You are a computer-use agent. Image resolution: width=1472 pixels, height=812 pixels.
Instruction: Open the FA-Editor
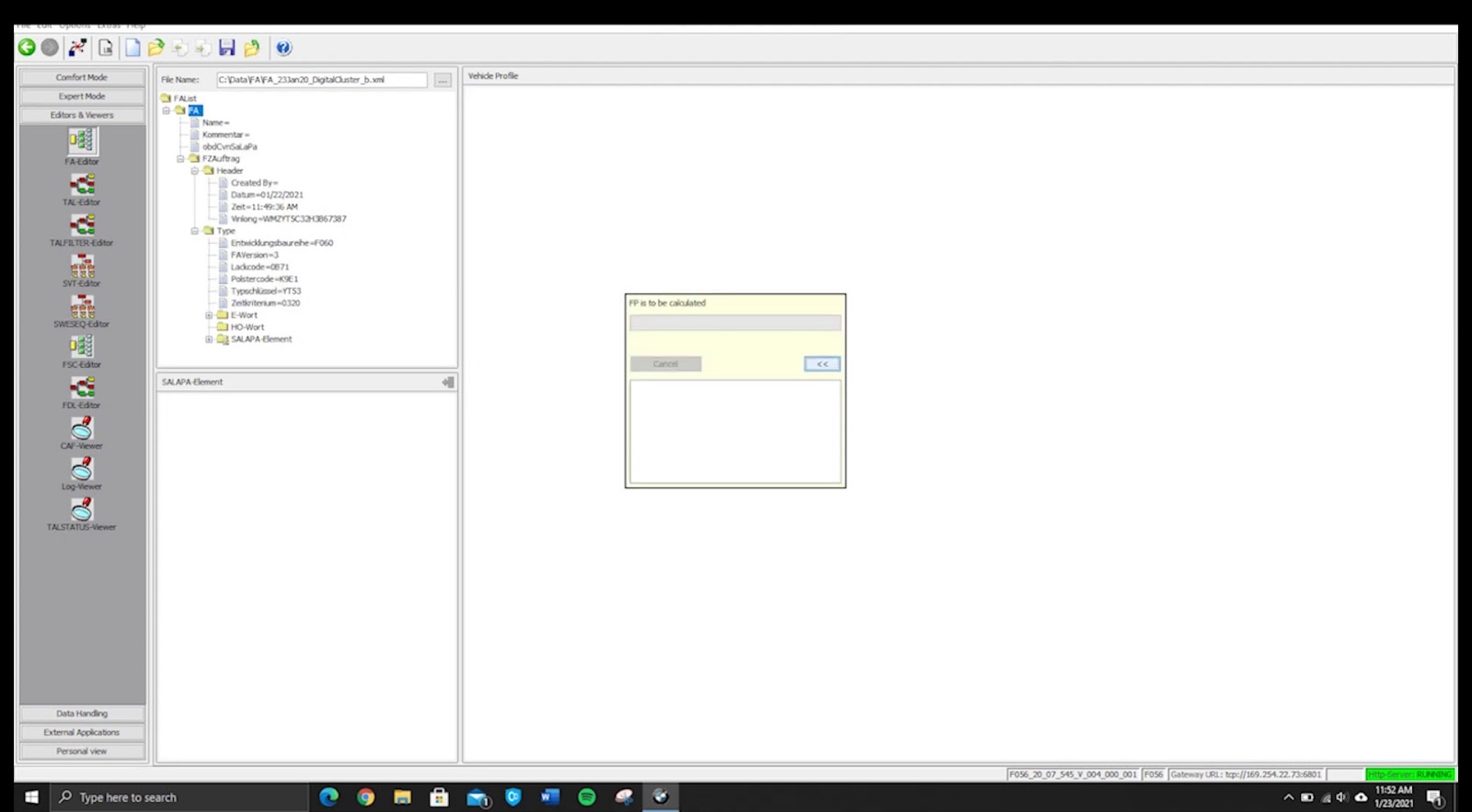click(82, 147)
